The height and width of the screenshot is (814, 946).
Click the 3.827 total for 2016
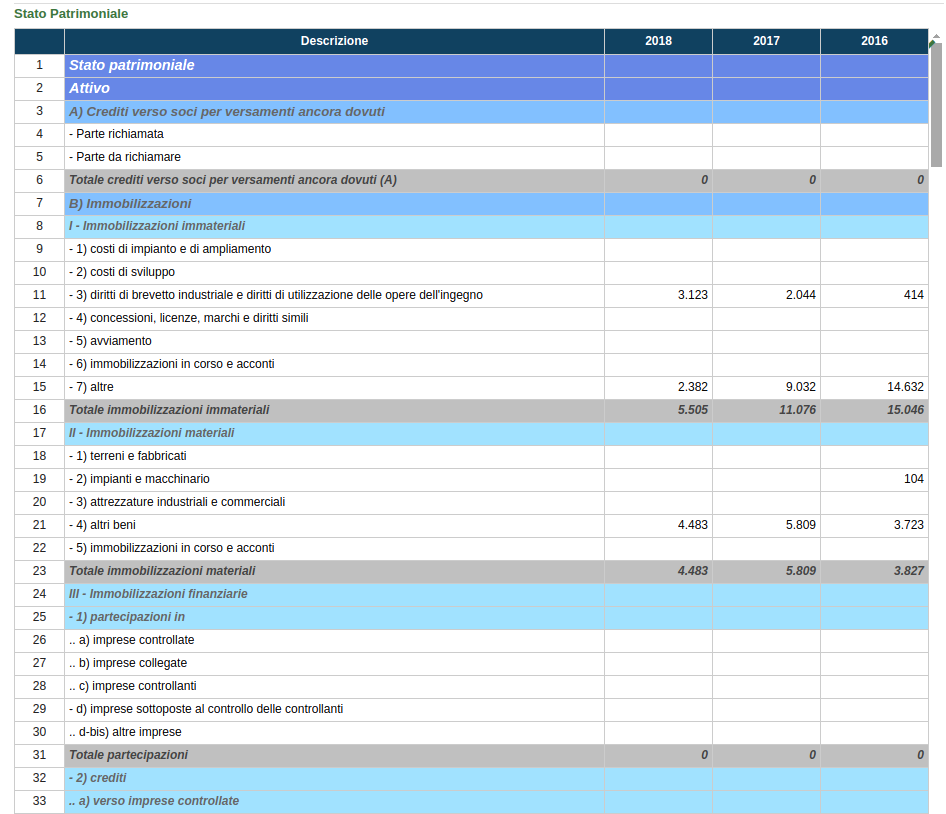pos(909,571)
